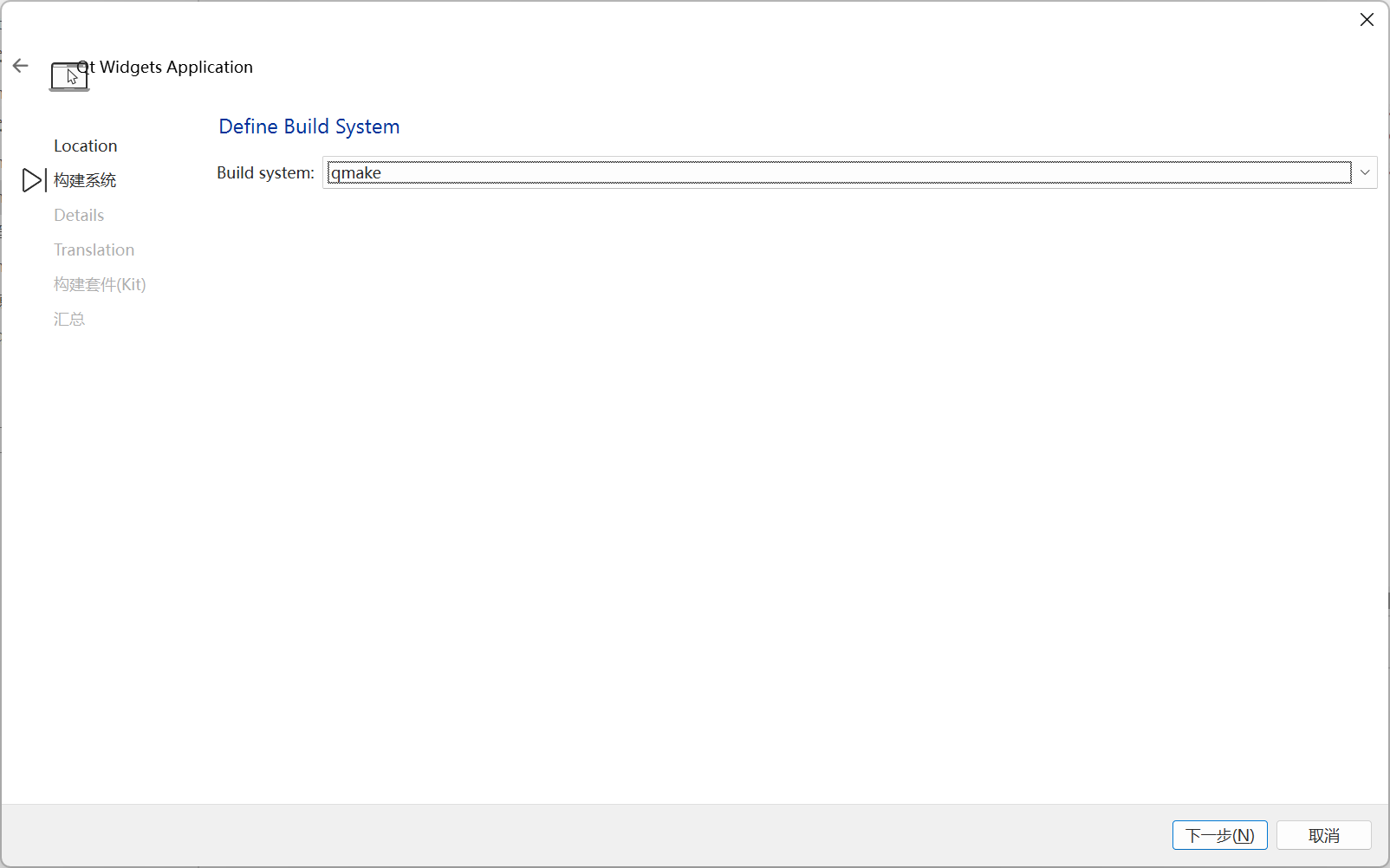
Task: Click the Qt Widgets Application title text
Action: coord(166,67)
